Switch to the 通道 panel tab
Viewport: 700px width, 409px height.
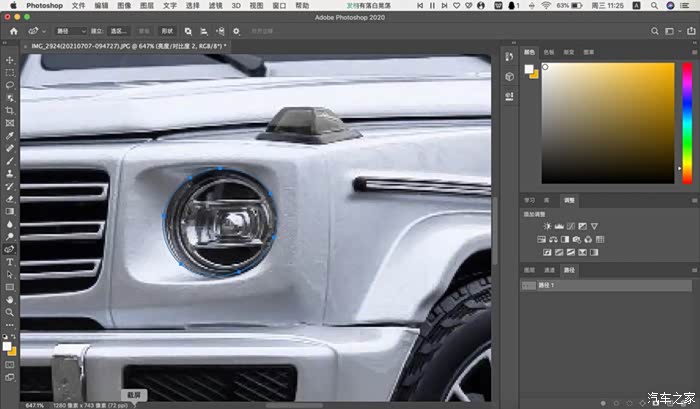click(549, 270)
